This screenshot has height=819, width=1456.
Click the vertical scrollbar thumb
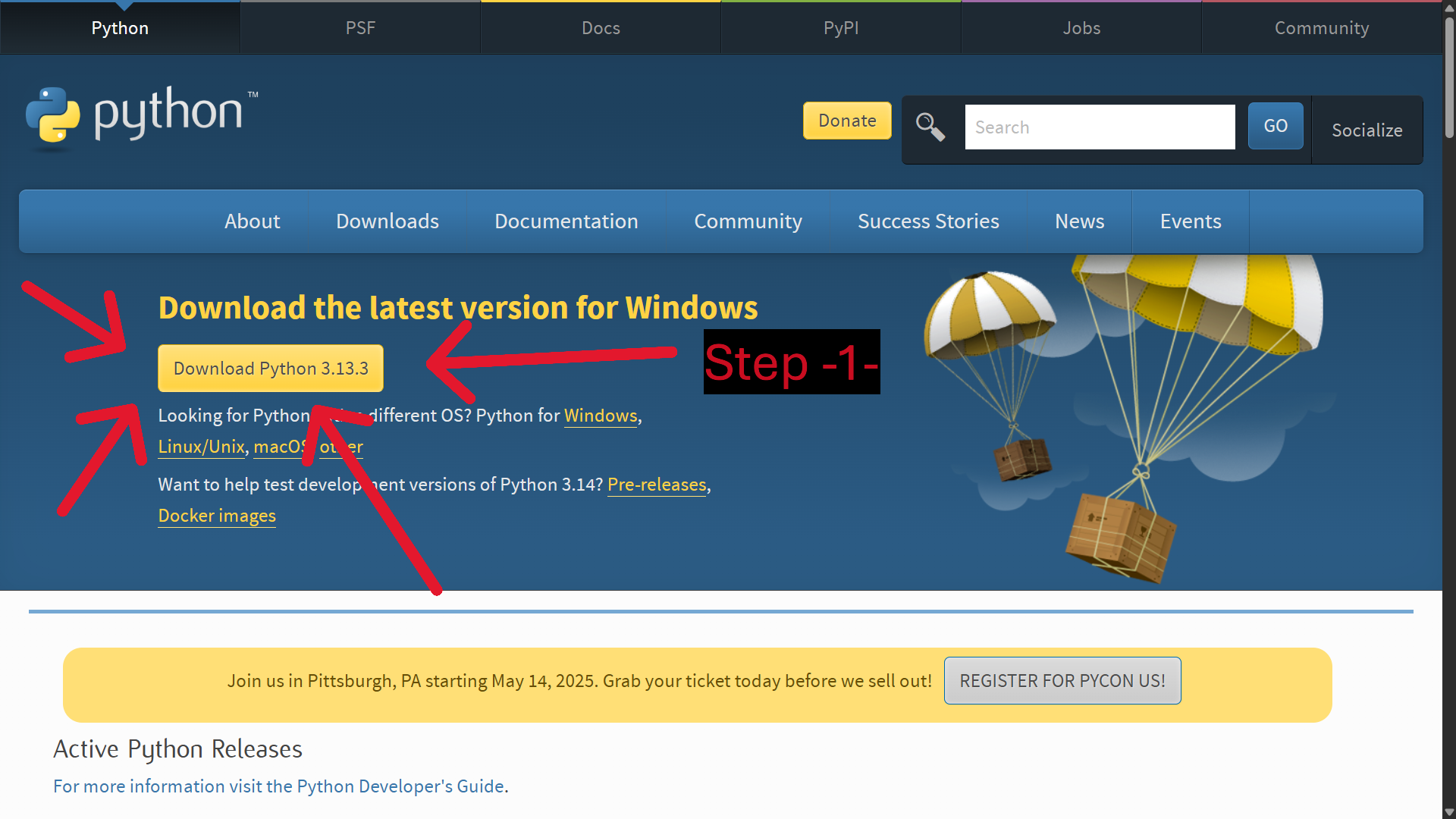pos(1449,77)
